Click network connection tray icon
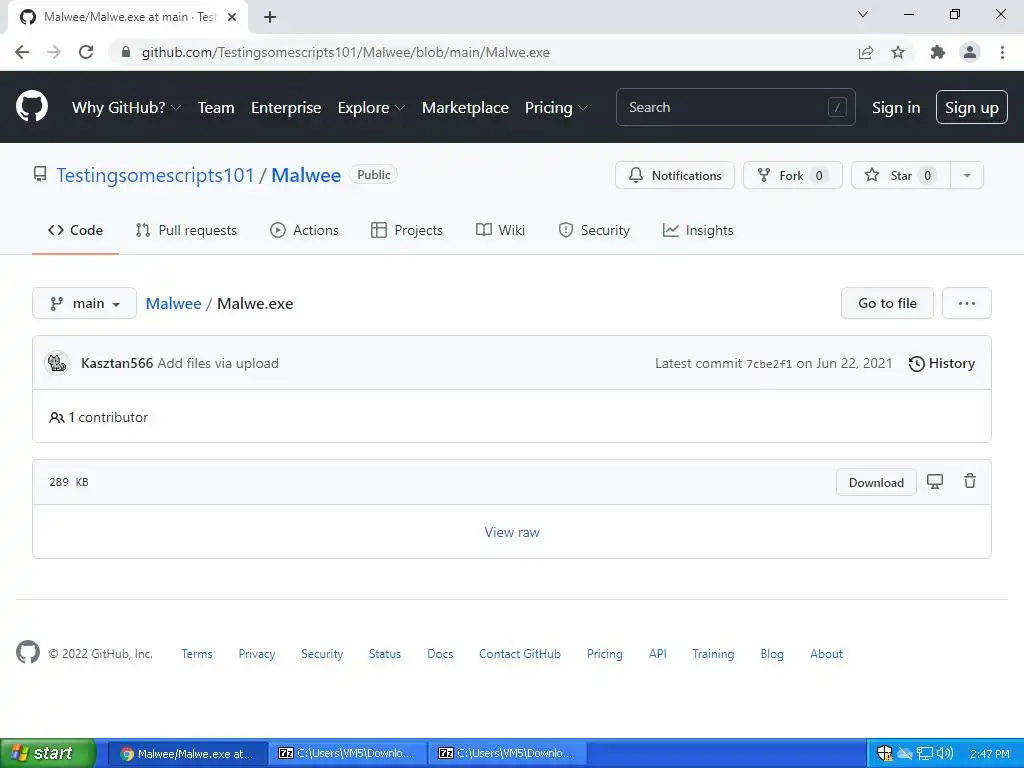The width and height of the screenshot is (1024, 768). (925, 753)
